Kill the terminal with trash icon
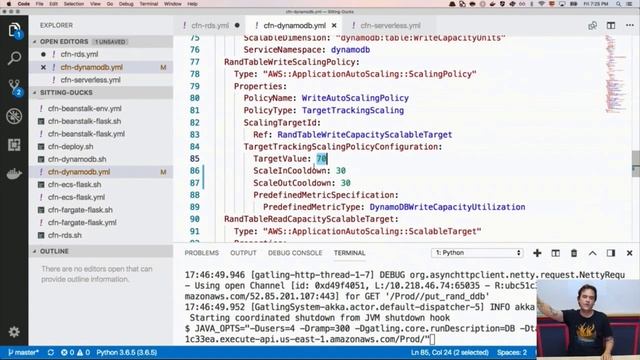Screen dimensions: 640x360 574,253
